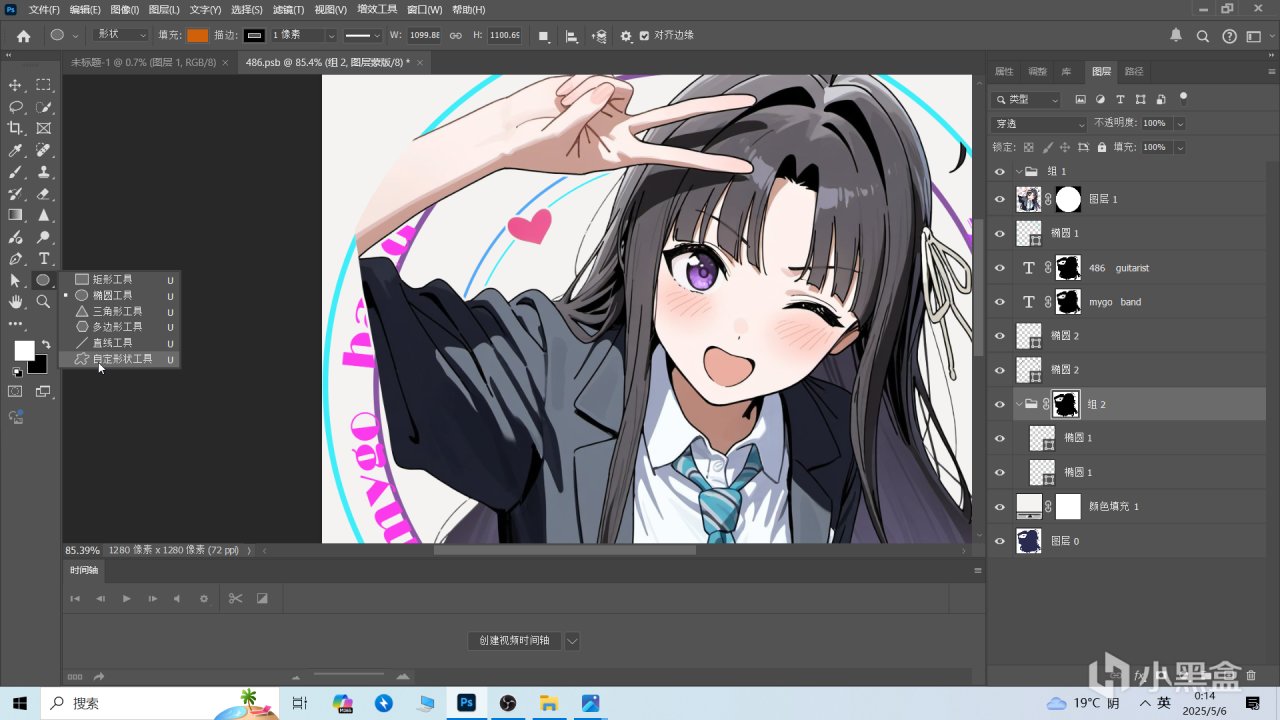Select the Clone Stamp tool
The image size is (1280, 720).
[x=44, y=172]
